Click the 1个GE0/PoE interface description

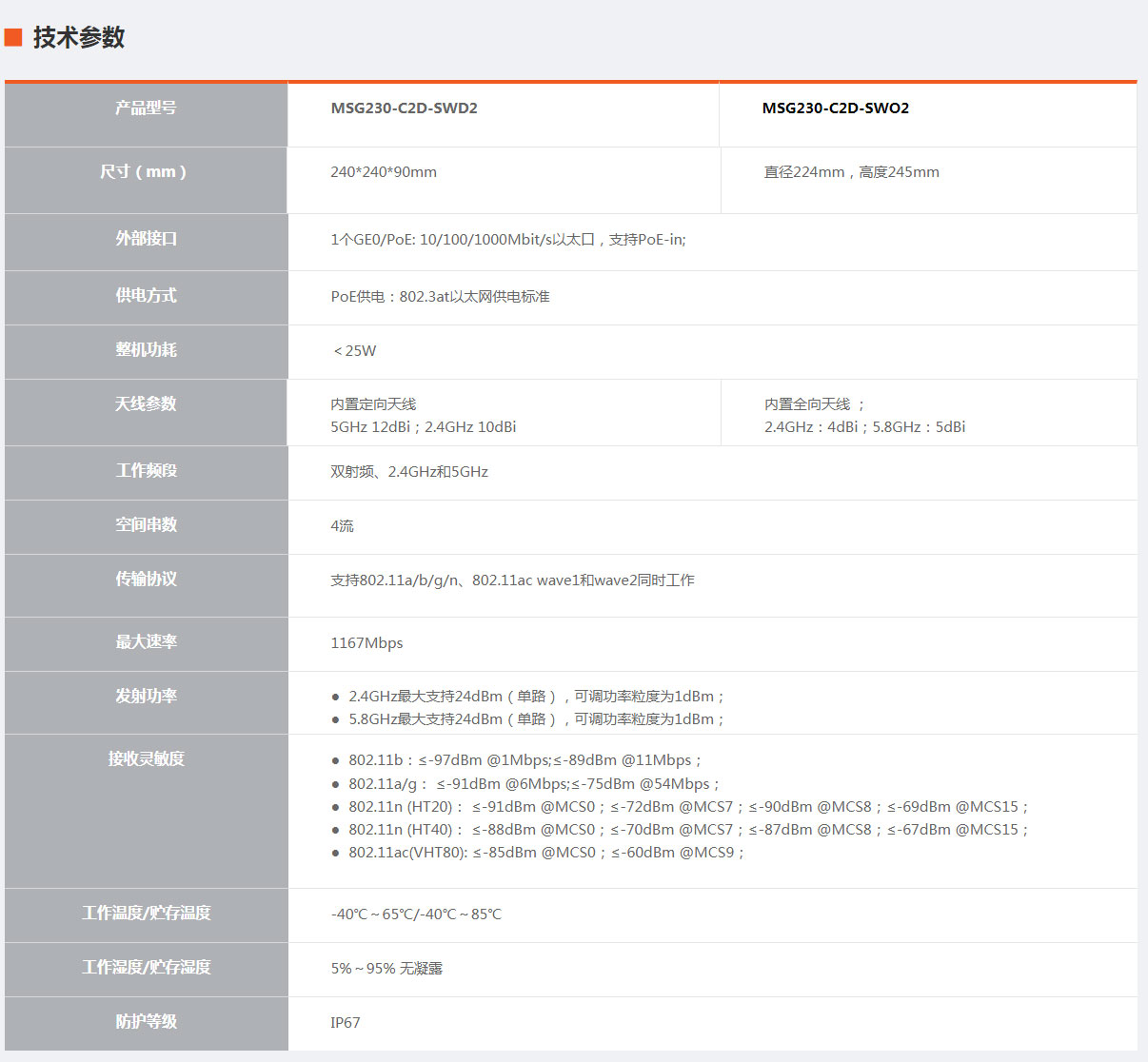tap(508, 240)
